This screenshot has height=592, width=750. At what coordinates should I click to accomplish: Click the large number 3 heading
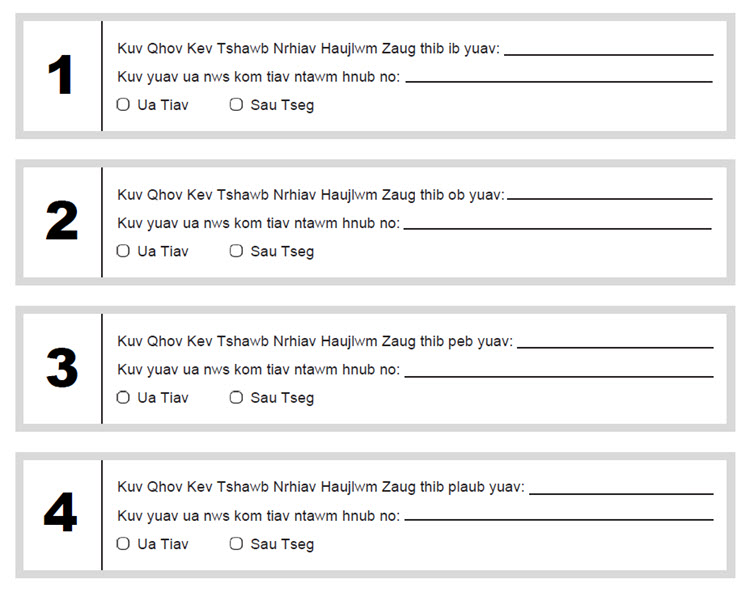coord(61,369)
